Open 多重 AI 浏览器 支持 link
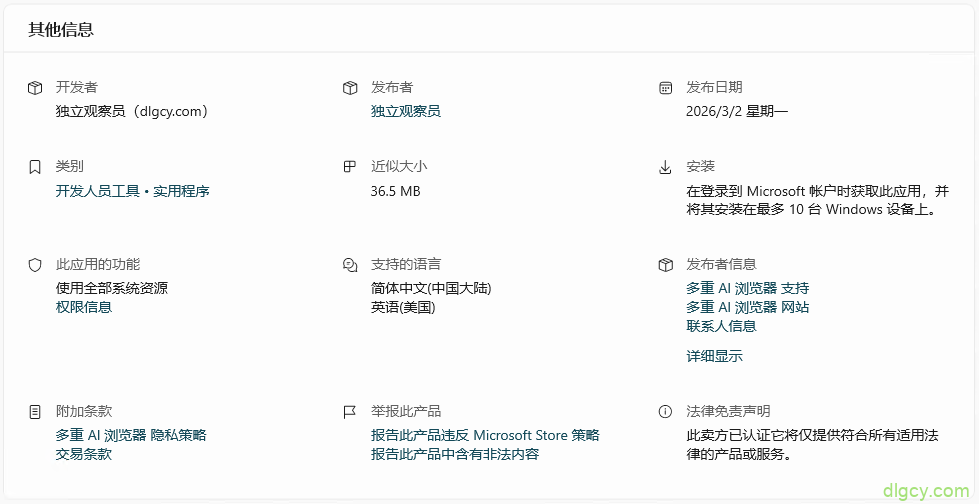Image resolution: width=979 pixels, height=504 pixels. 747,288
